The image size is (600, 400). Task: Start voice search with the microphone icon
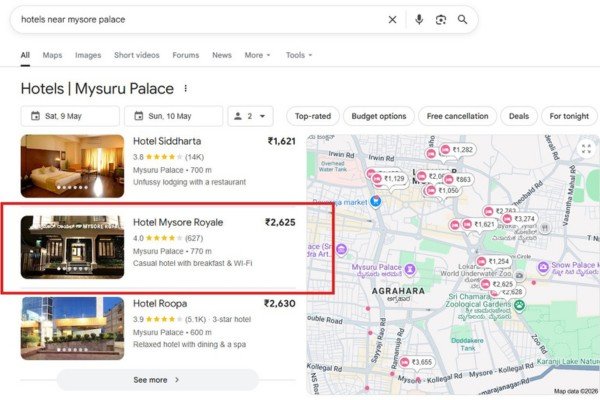(x=419, y=20)
